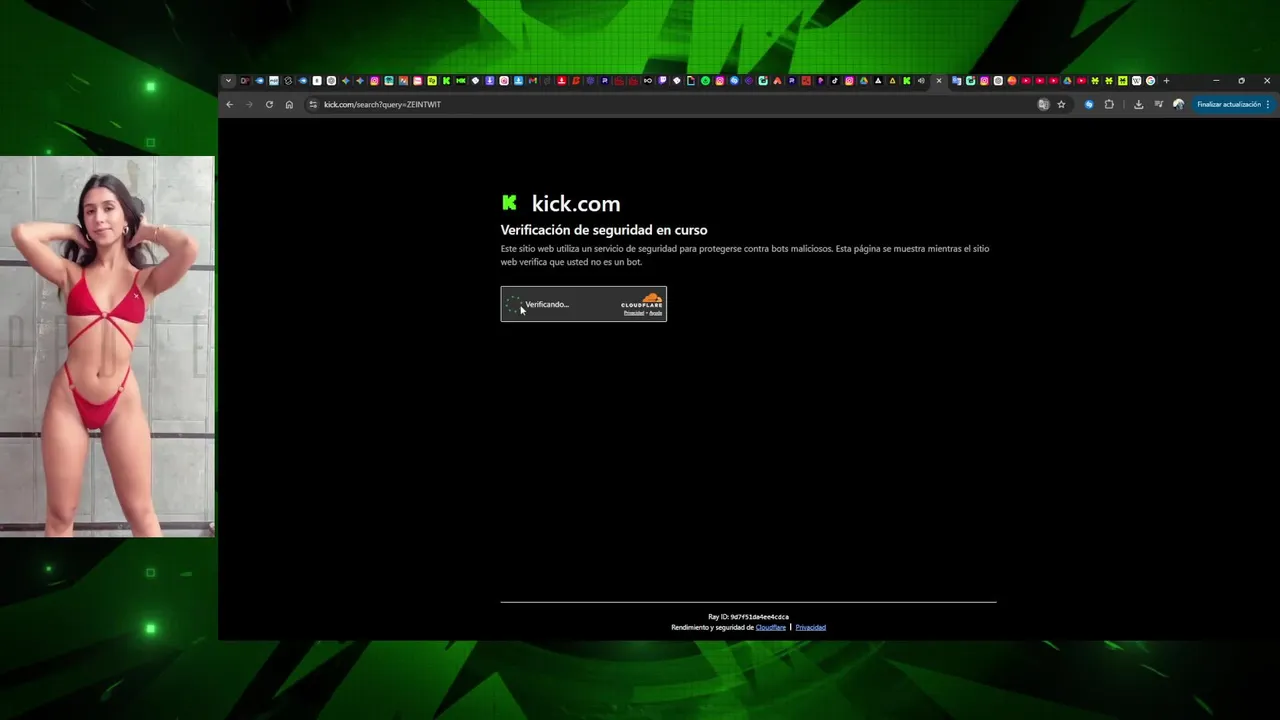Reload the kick.com page

269,104
